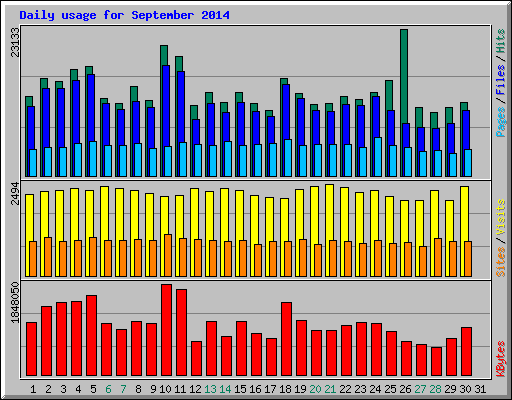Click the 'Files' legend label
This screenshot has width=512, height=400.
click(500, 79)
